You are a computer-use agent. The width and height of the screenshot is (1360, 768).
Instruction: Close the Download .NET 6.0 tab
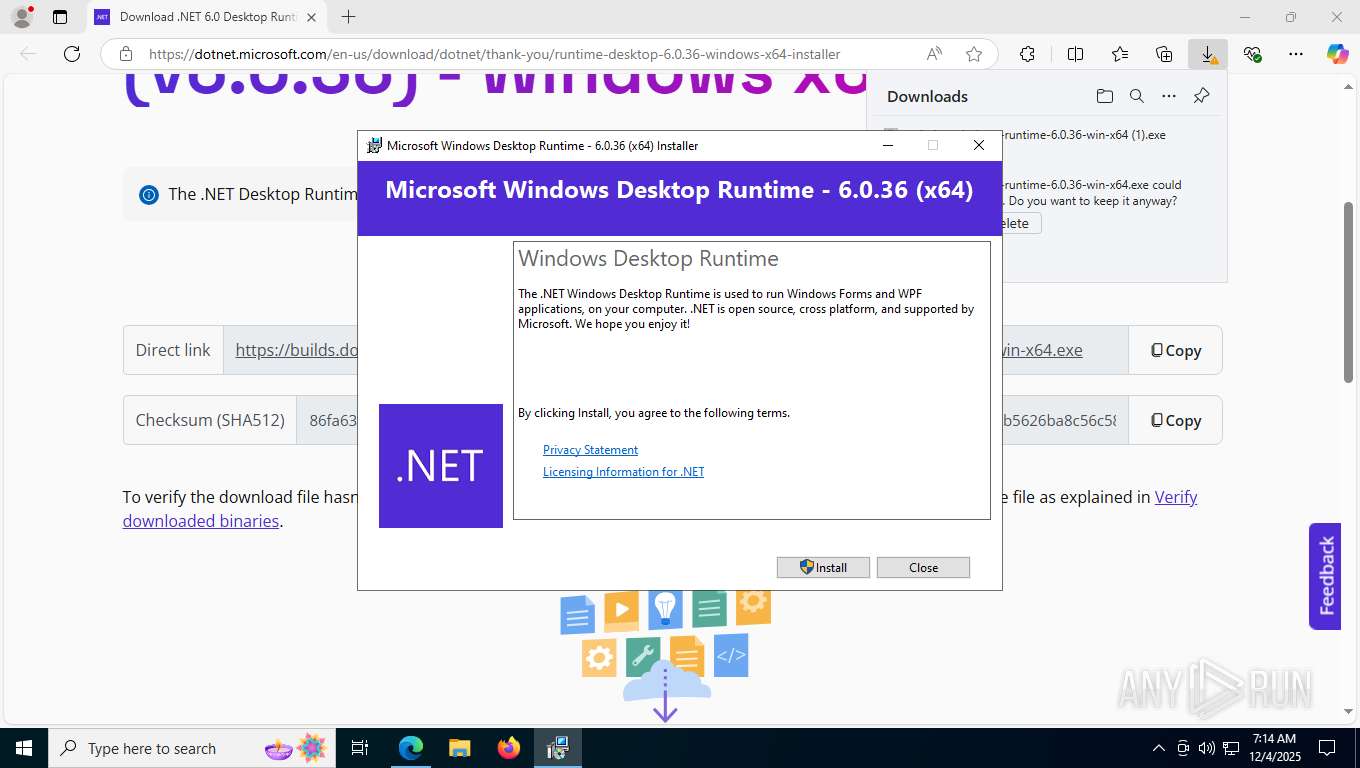pos(311,17)
